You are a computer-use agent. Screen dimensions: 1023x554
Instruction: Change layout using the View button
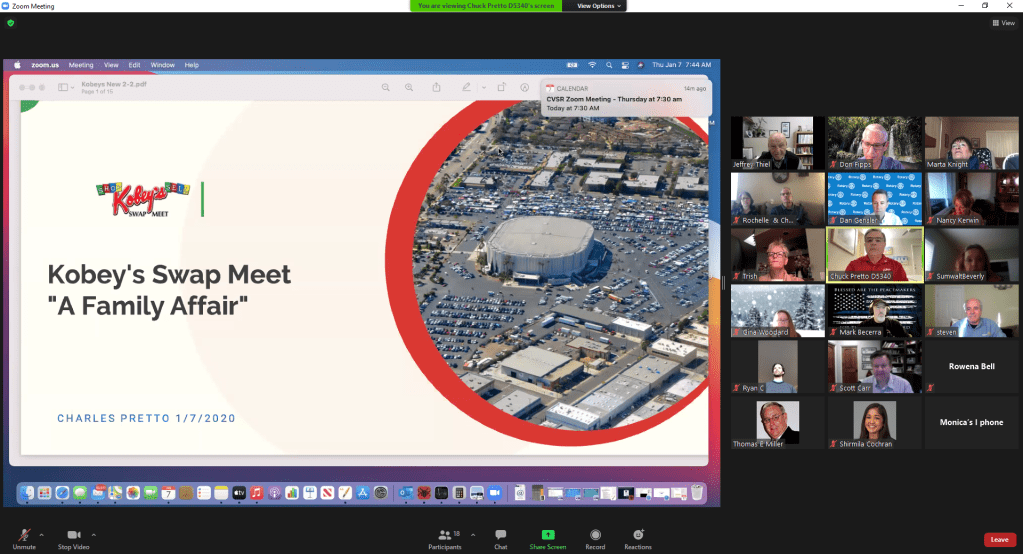1003,22
